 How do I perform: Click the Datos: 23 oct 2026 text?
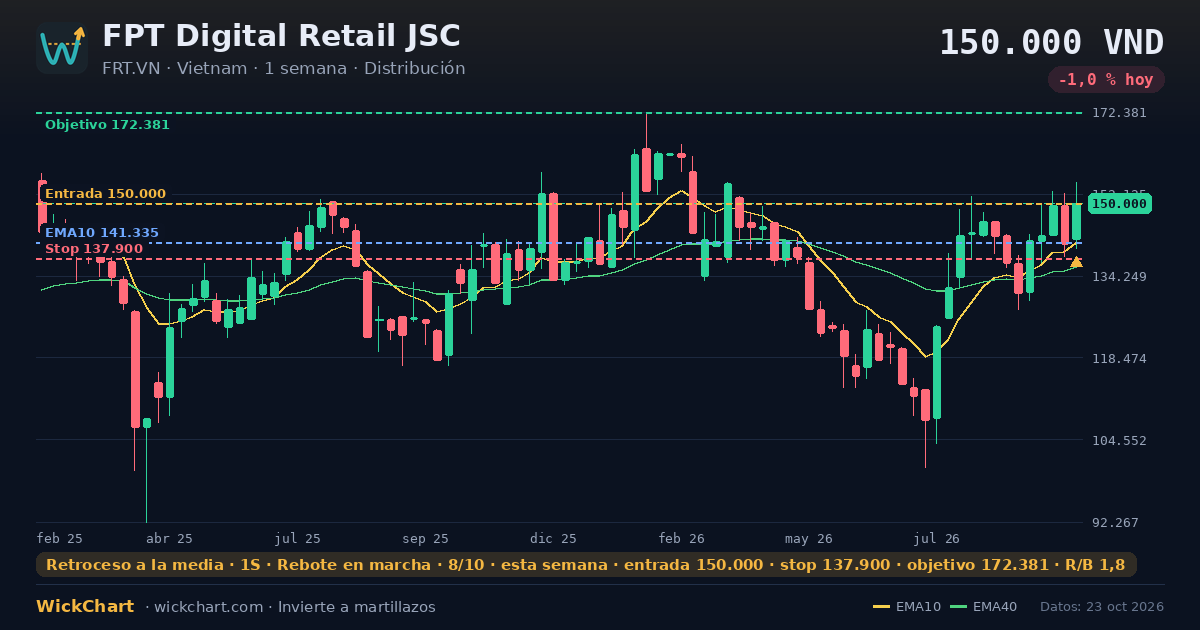click(x=1102, y=607)
